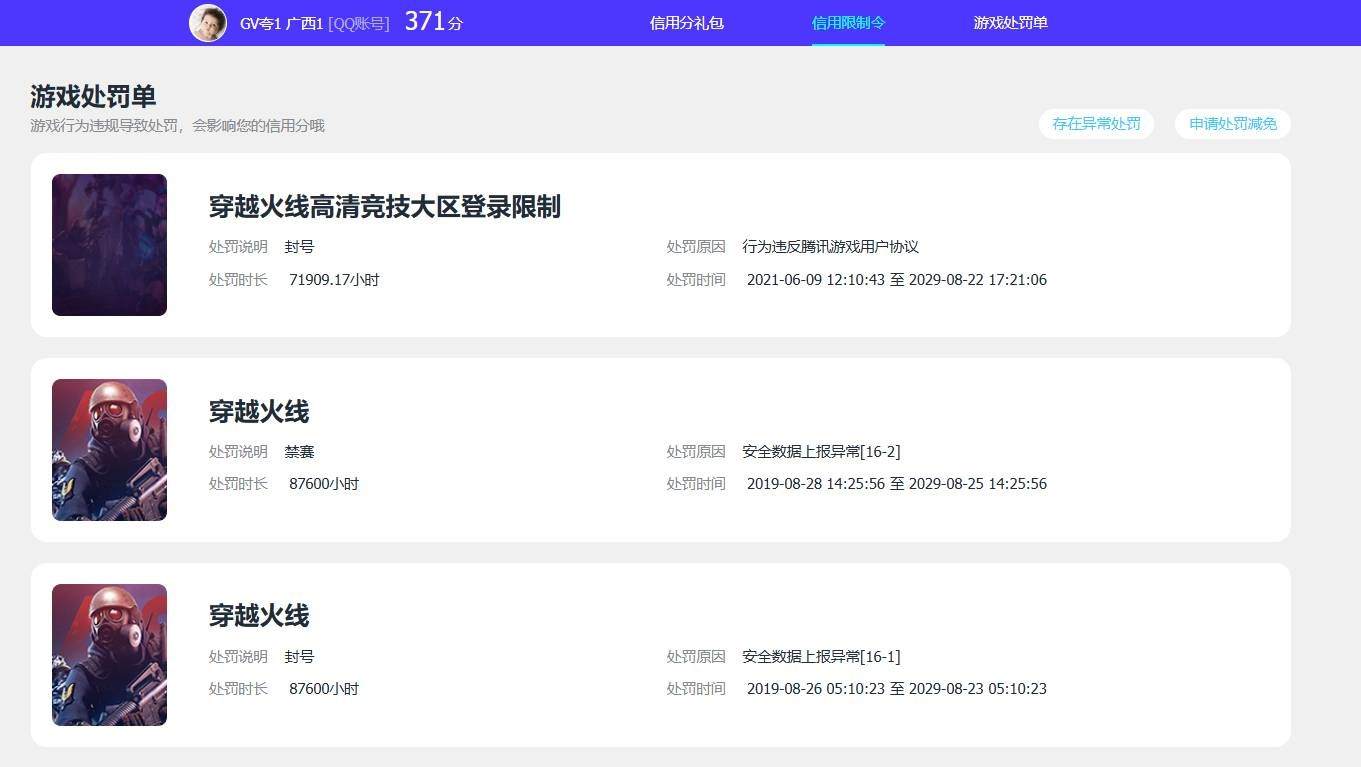Image resolution: width=1361 pixels, height=767 pixels.
Task: Click the user avatar in header
Action: click(208, 23)
